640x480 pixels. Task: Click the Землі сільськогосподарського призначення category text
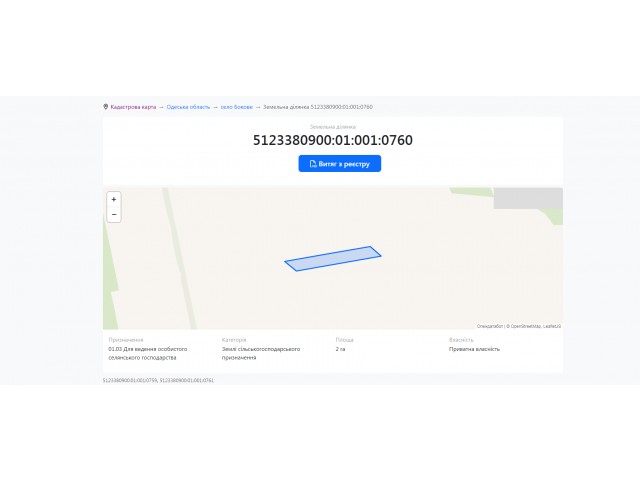[x=261, y=353]
